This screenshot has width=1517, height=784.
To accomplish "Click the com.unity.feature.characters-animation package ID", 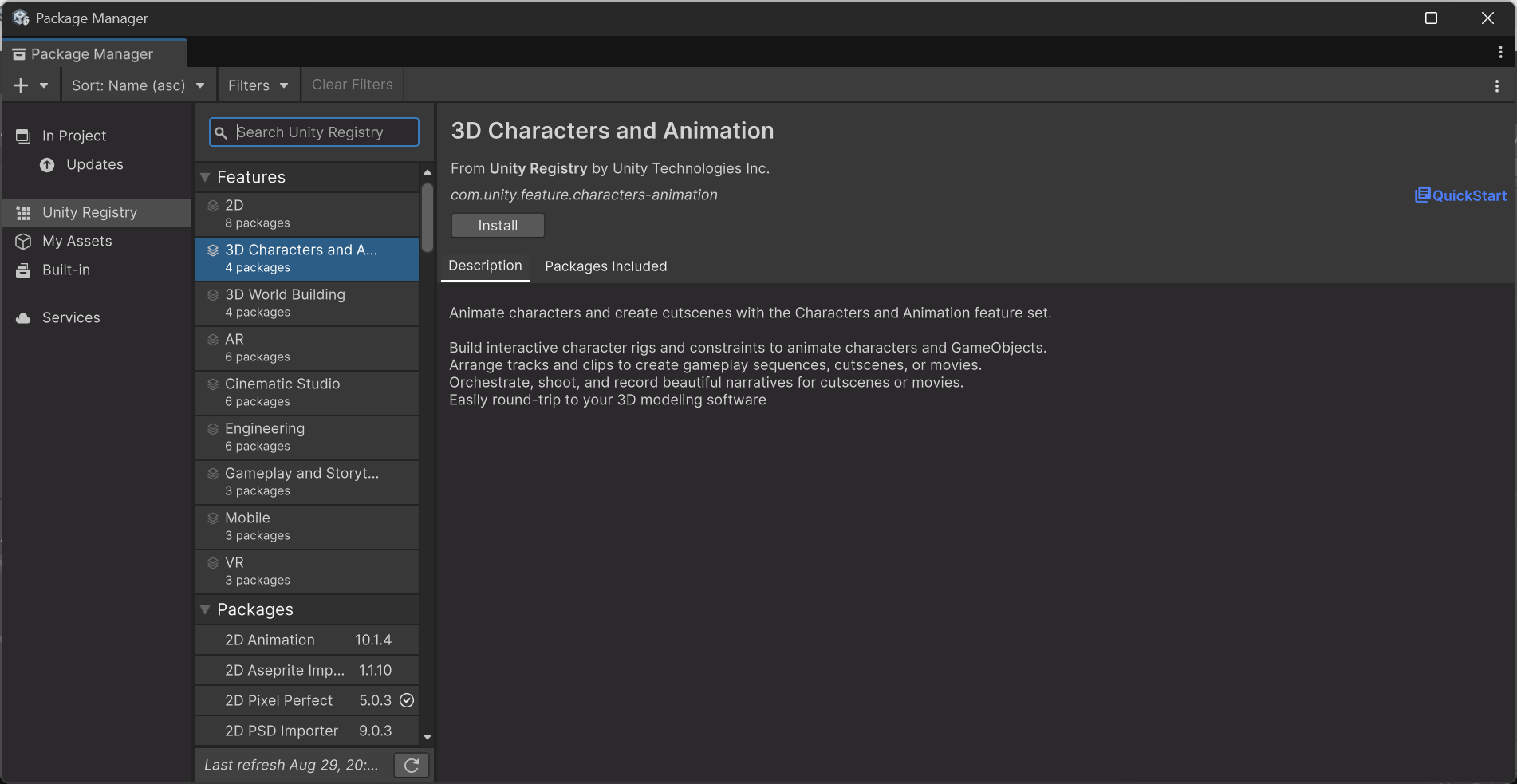I will point(584,195).
